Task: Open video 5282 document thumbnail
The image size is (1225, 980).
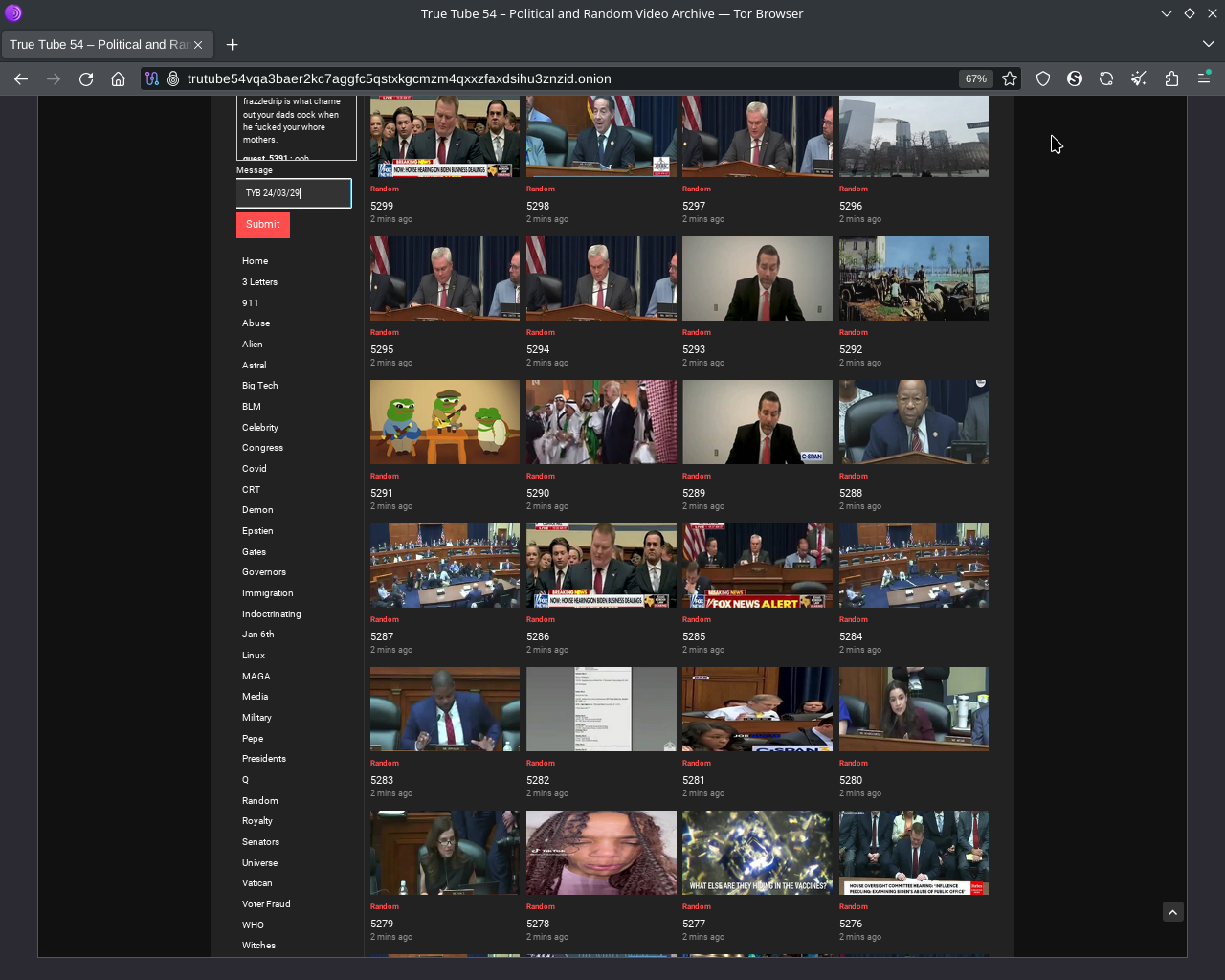Action: coord(601,709)
